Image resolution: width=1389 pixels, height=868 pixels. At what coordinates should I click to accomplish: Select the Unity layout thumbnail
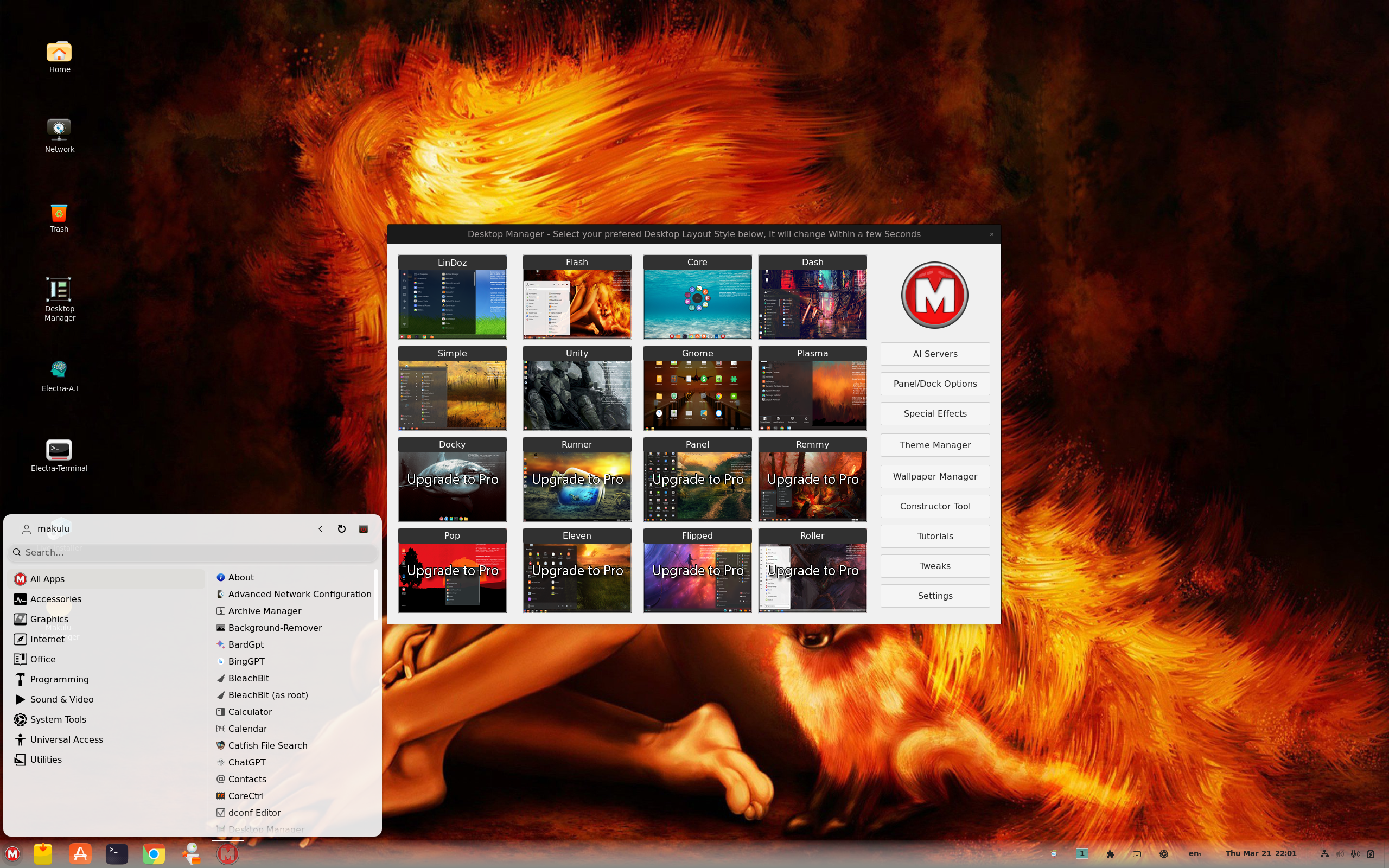pos(577,388)
